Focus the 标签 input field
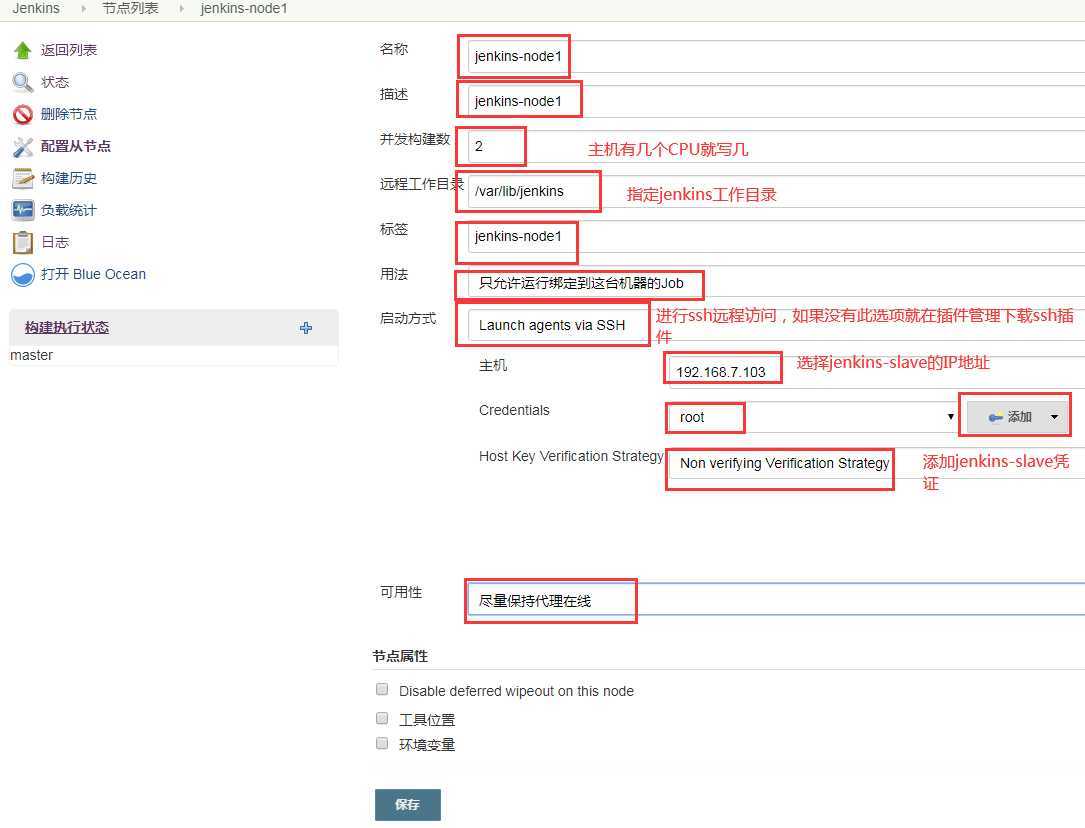This screenshot has height=828, width=1085. click(x=776, y=236)
